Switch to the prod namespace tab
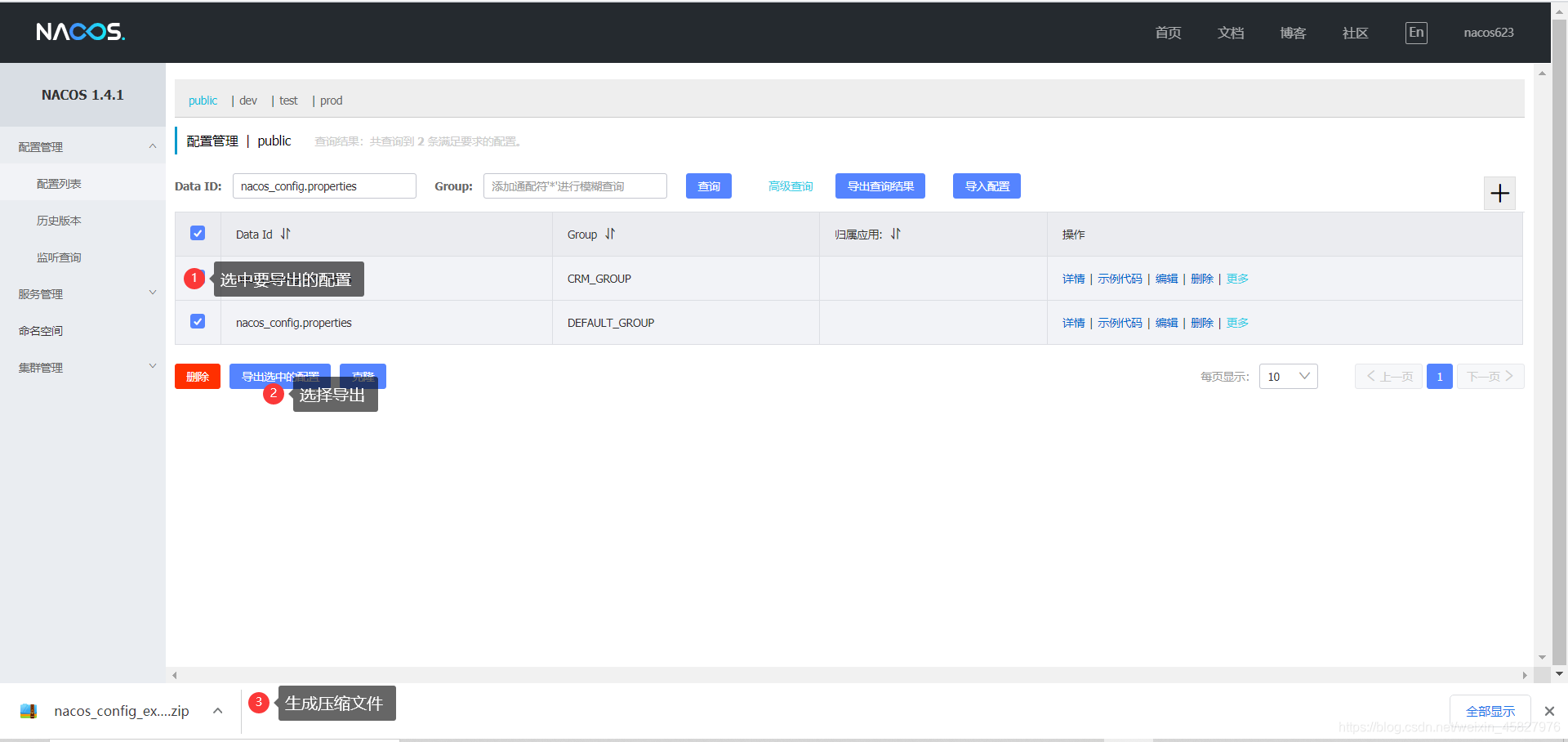1568x742 pixels. (x=331, y=101)
